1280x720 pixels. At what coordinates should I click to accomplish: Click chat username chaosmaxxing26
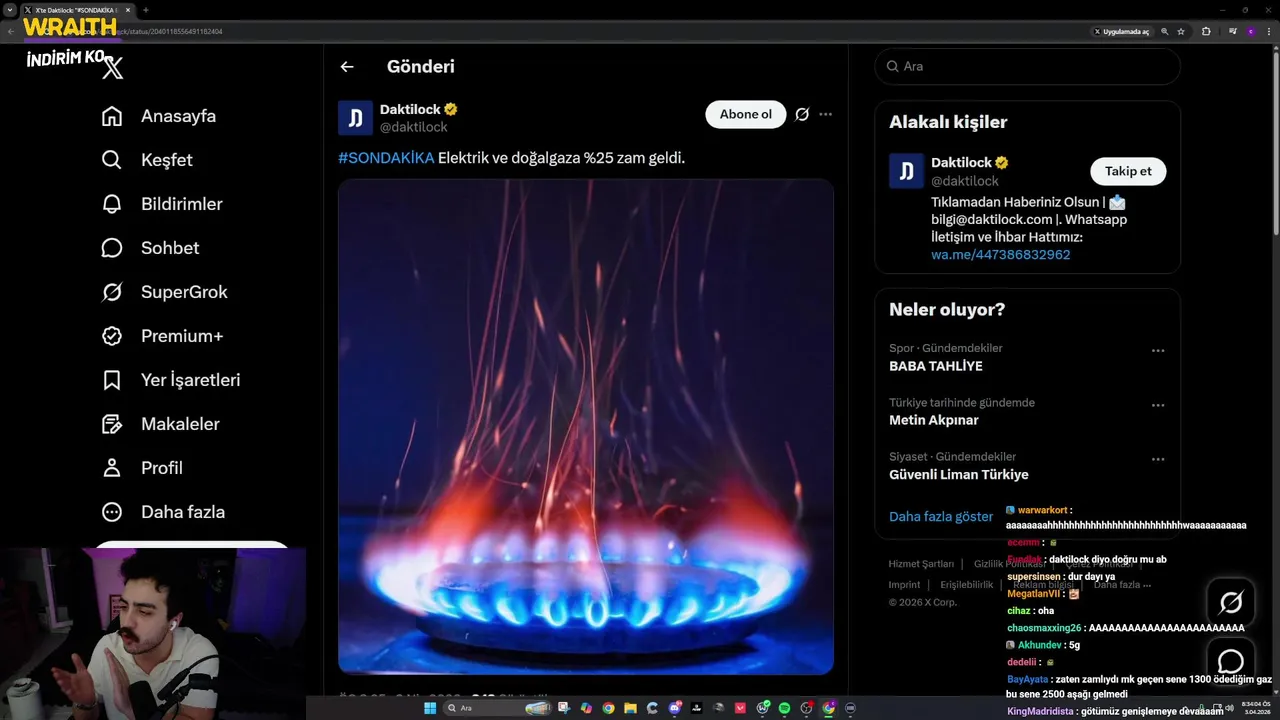pyautogui.click(x=1044, y=628)
